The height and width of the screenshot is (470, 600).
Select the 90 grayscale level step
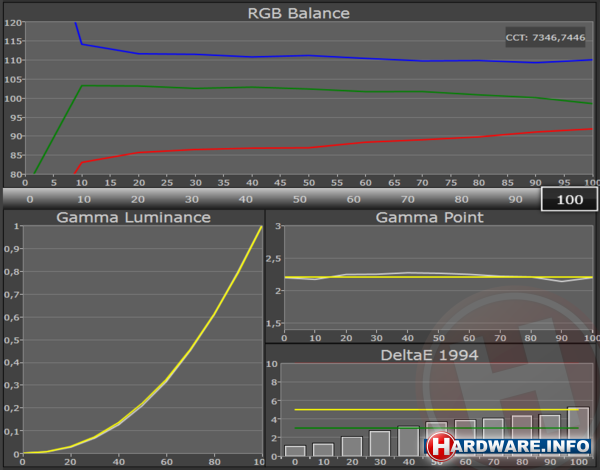[515, 199]
